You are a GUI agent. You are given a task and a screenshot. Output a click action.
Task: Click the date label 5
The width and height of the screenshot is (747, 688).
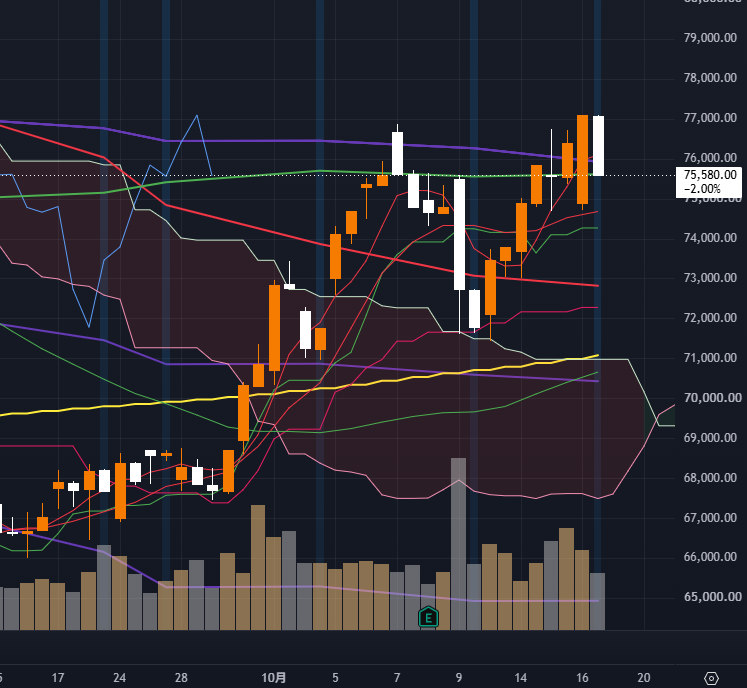pyautogui.click(x=335, y=678)
